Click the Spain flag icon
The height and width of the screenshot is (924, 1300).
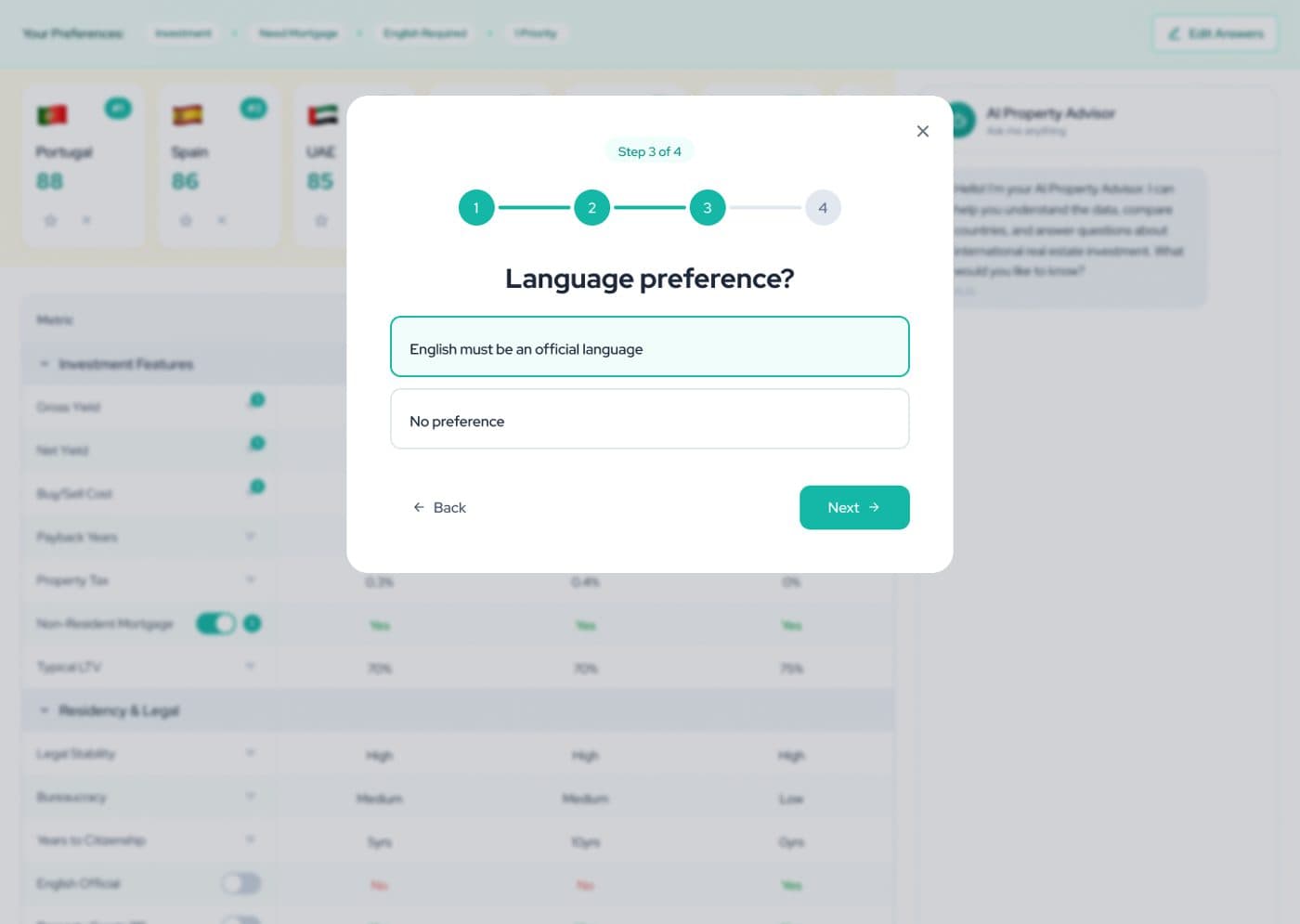[x=188, y=114]
